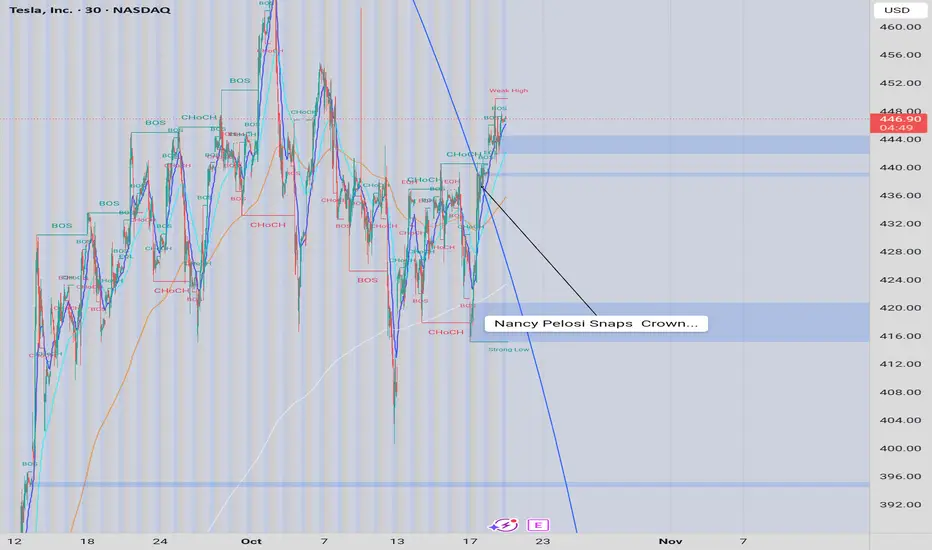Click the 420.00 price axis label
Image resolution: width=932 pixels, height=550 pixels.
coord(900,307)
